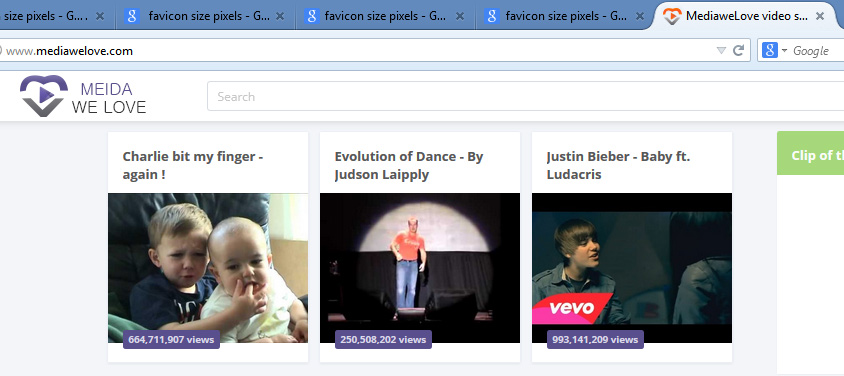Close the second favicon size pixels tab
844x376 pixels.
pos(280,16)
